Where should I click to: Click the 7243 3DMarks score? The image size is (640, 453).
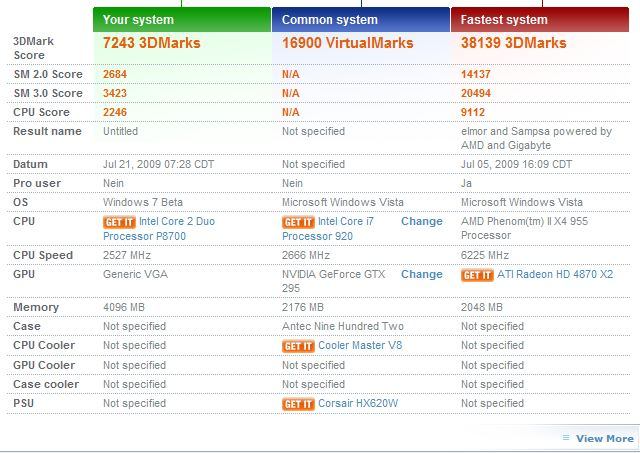coord(151,43)
